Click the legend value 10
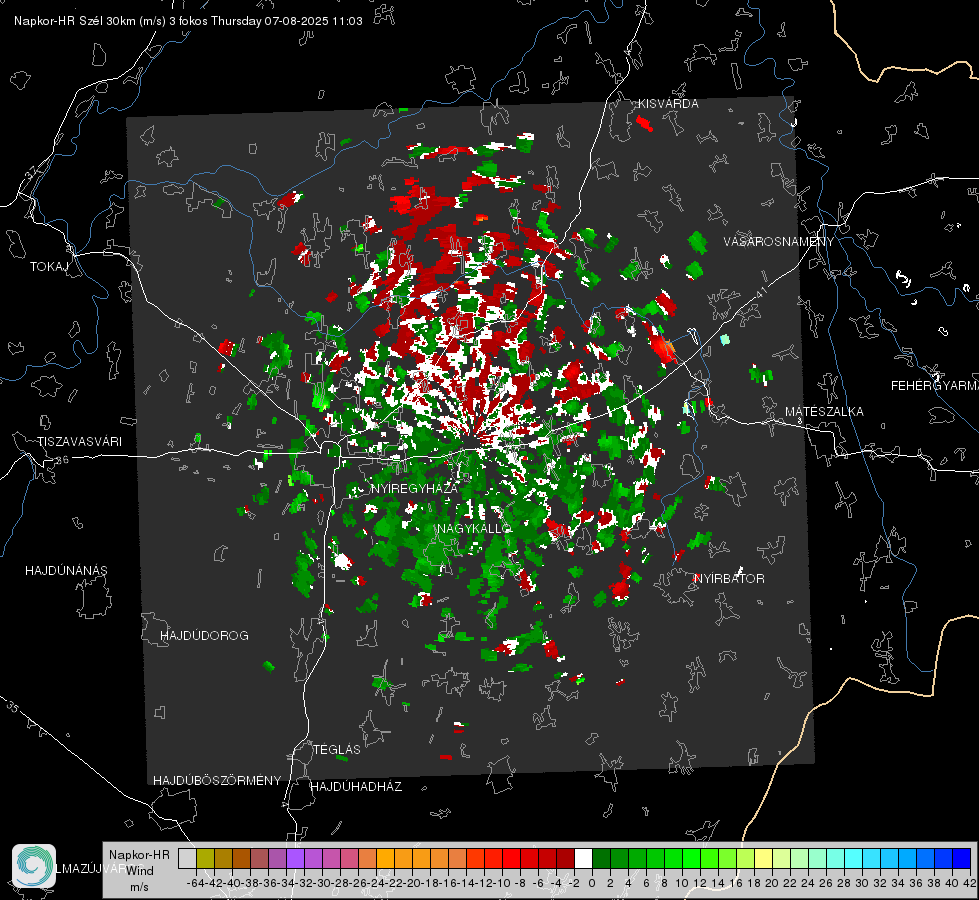The width and height of the screenshot is (979, 900). [682, 883]
